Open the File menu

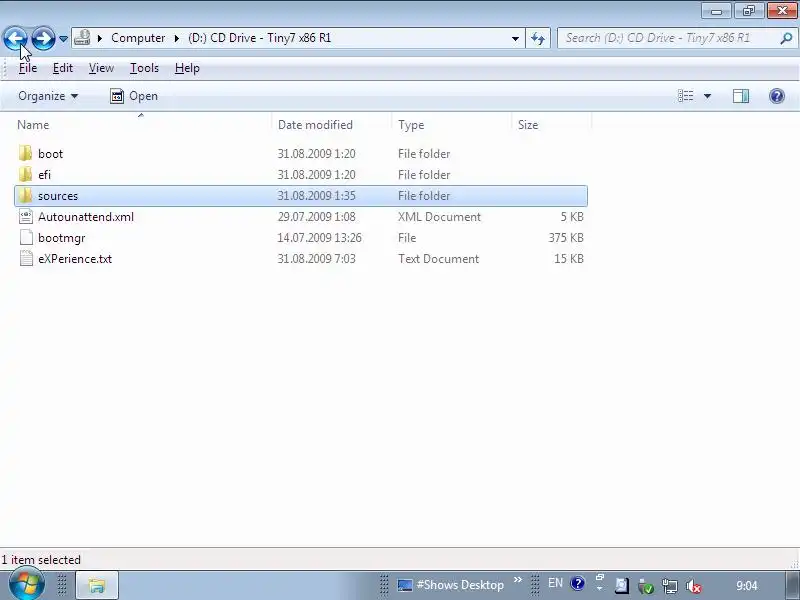[x=28, y=68]
